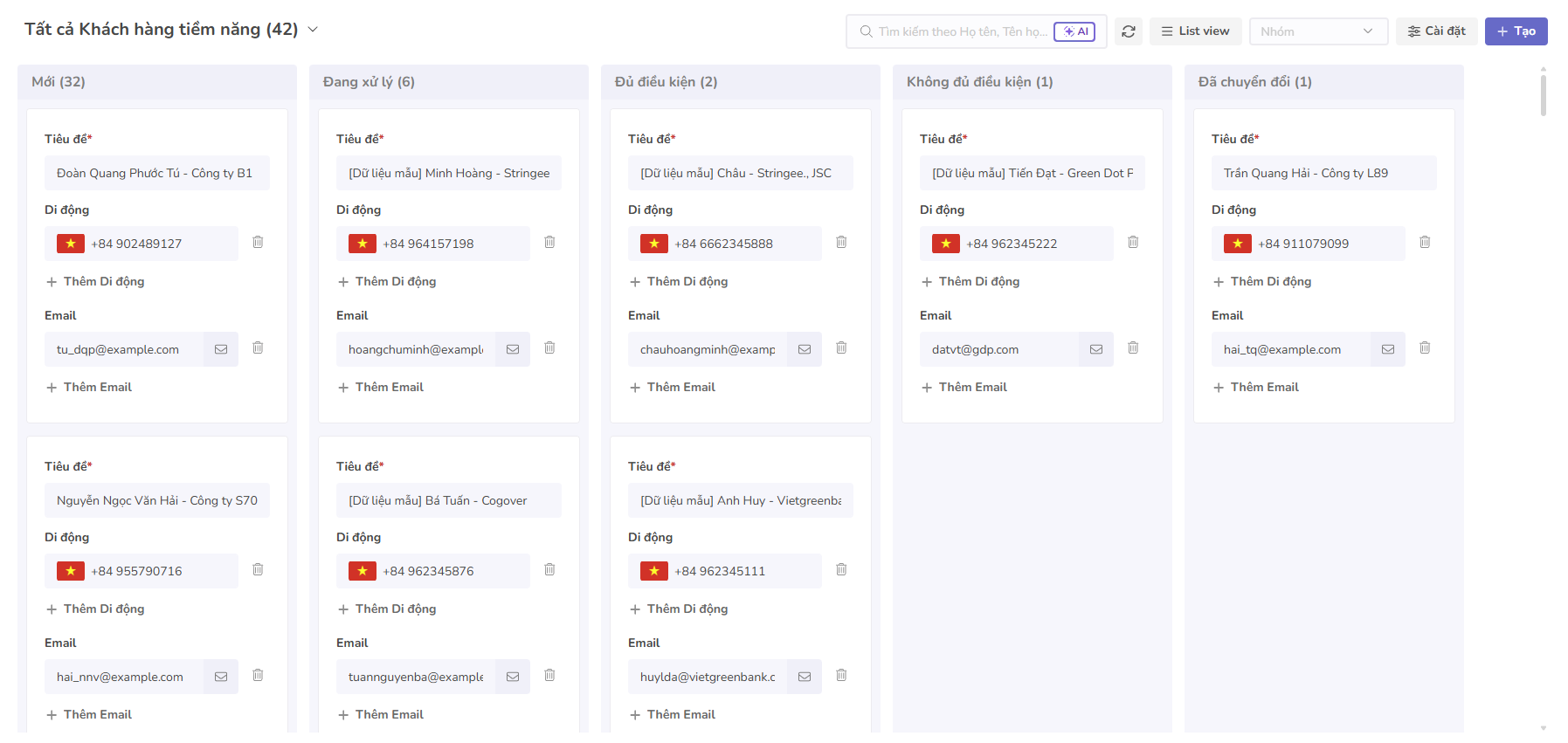1568x743 pixels.
Task: Click the Đang xử lý column header
Action: (x=369, y=82)
